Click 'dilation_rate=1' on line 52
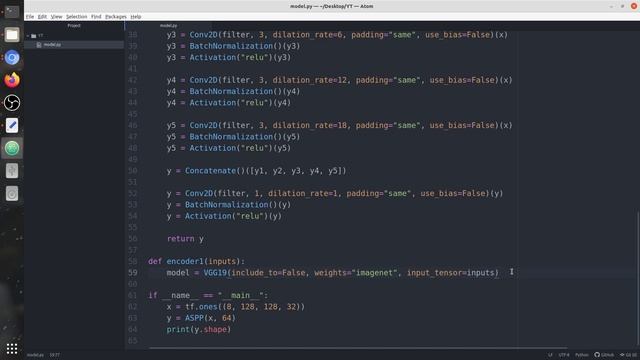640x360 pixels. pyautogui.click(x=303, y=193)
